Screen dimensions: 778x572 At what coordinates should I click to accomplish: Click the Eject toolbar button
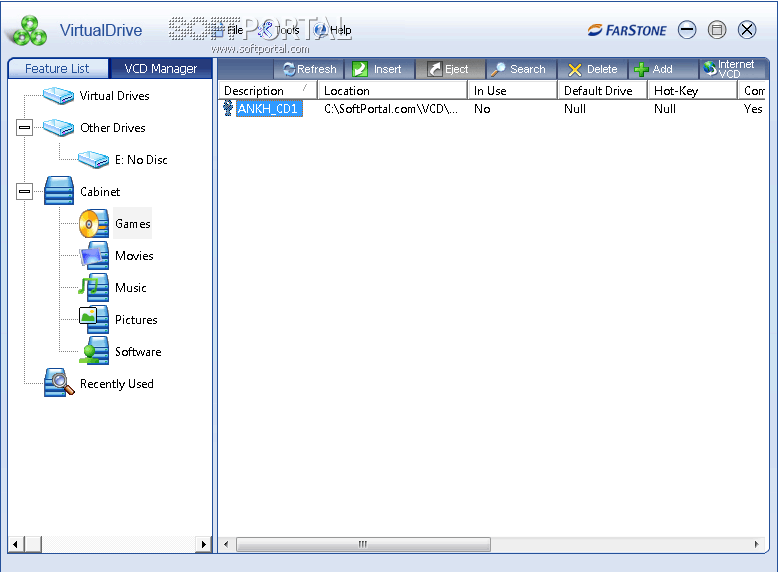449,69
